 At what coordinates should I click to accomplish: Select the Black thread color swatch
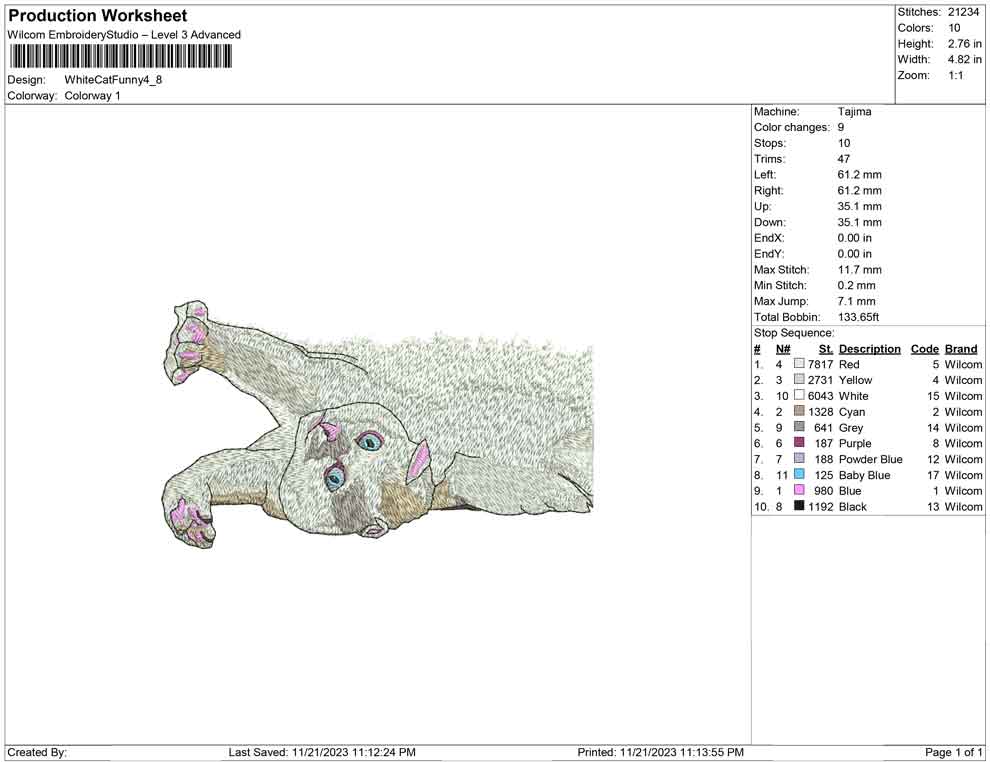click(x=799, y=507)
